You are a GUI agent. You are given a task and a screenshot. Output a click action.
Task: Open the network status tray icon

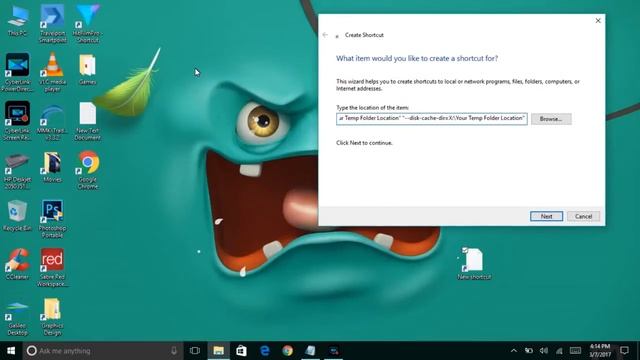[x=559, y=351]
